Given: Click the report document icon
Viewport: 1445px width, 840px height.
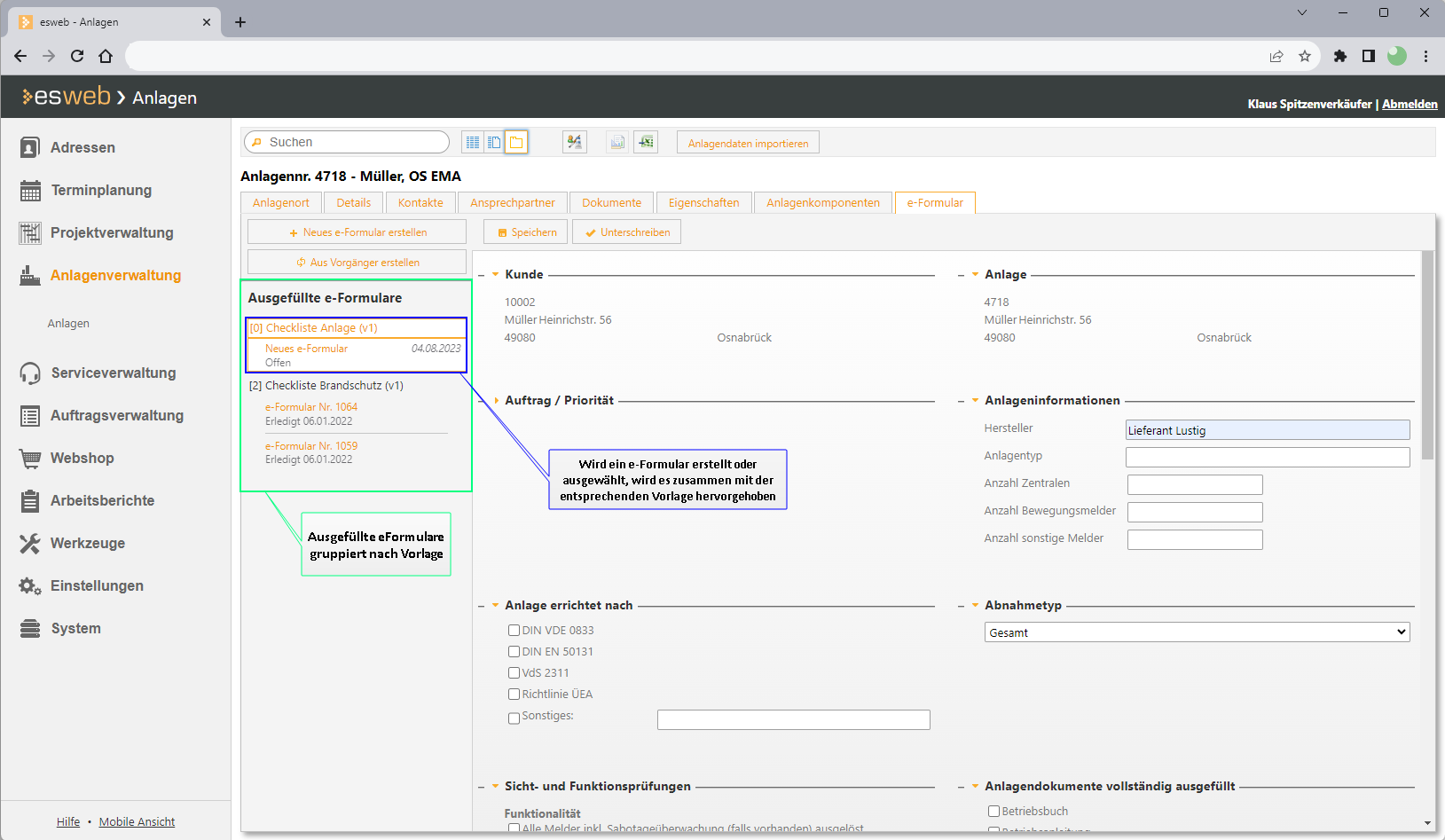Looking at the screenshot, I should (x=617, y=142).
